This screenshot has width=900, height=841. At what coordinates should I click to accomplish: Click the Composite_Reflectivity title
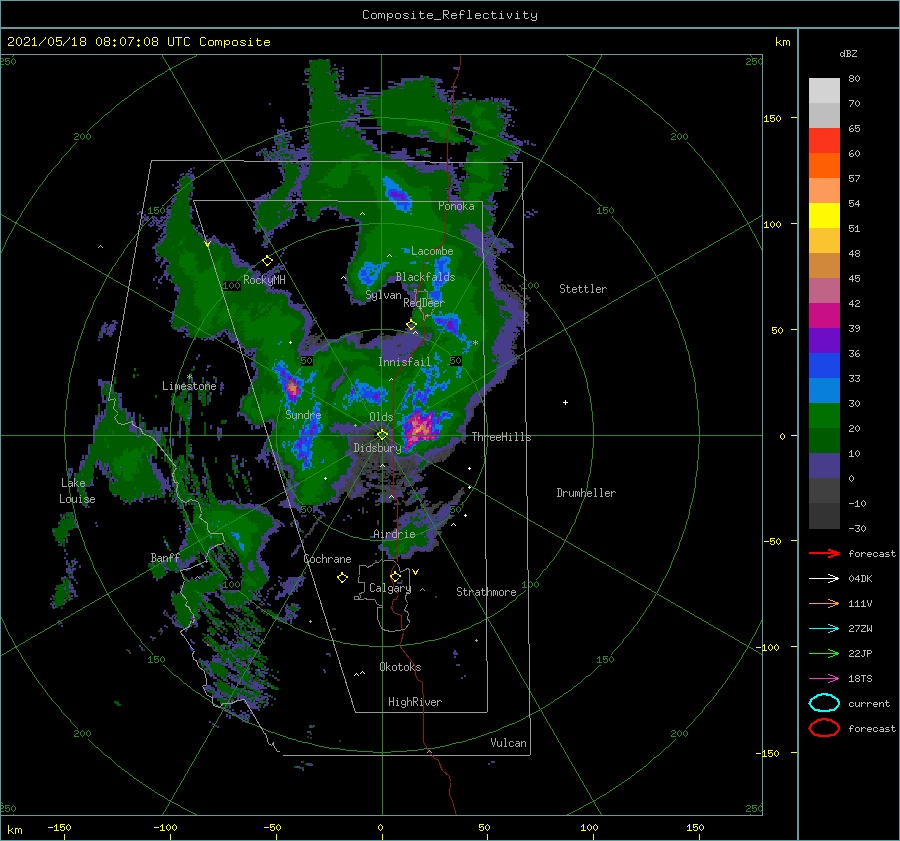click(x=449, y=14)
